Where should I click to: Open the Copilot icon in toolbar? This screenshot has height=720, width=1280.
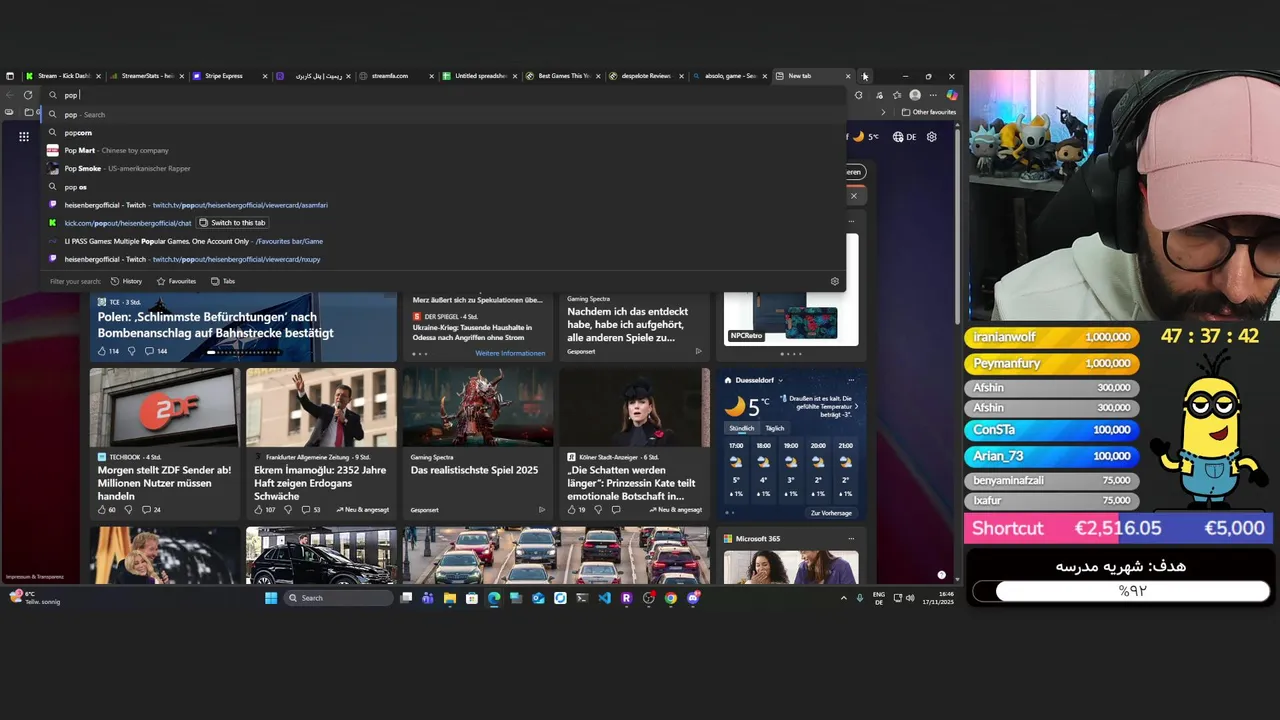click(x=952, y=95)
